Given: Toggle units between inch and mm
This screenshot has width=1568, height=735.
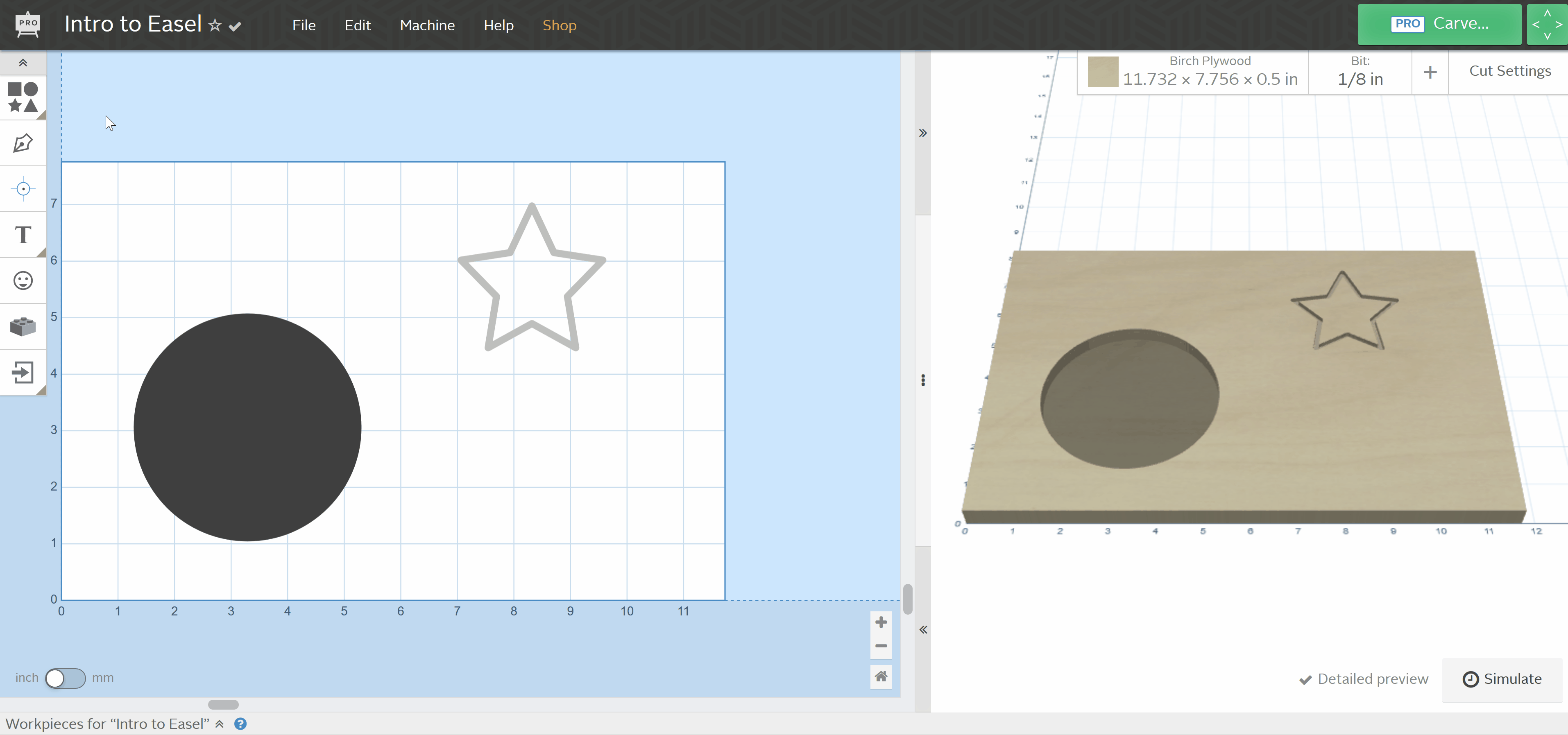Looking at the screenshot, I should point(65,678).
